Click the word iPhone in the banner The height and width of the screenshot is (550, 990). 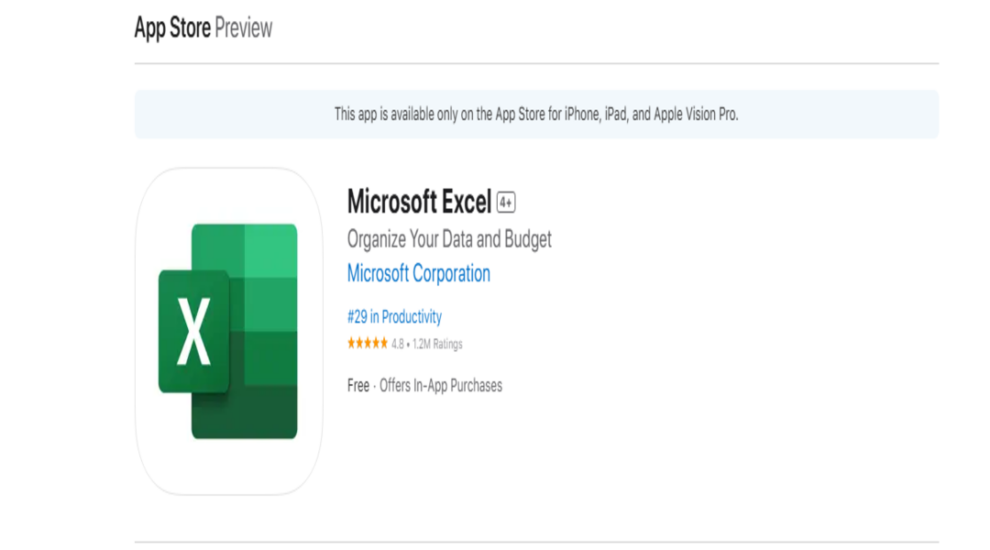582,114
